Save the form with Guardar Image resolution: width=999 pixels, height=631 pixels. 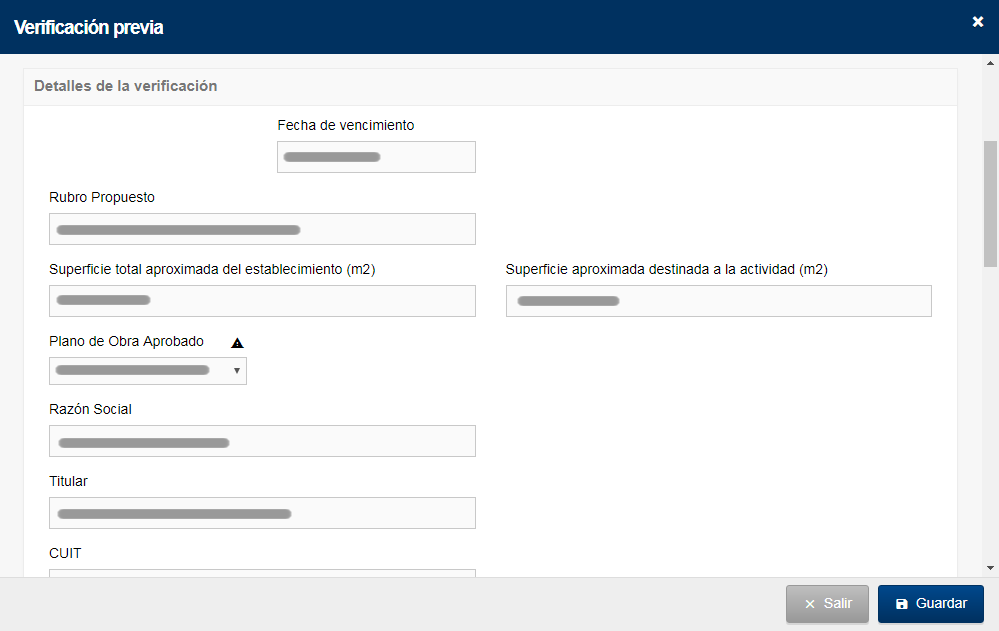[930, 604]
